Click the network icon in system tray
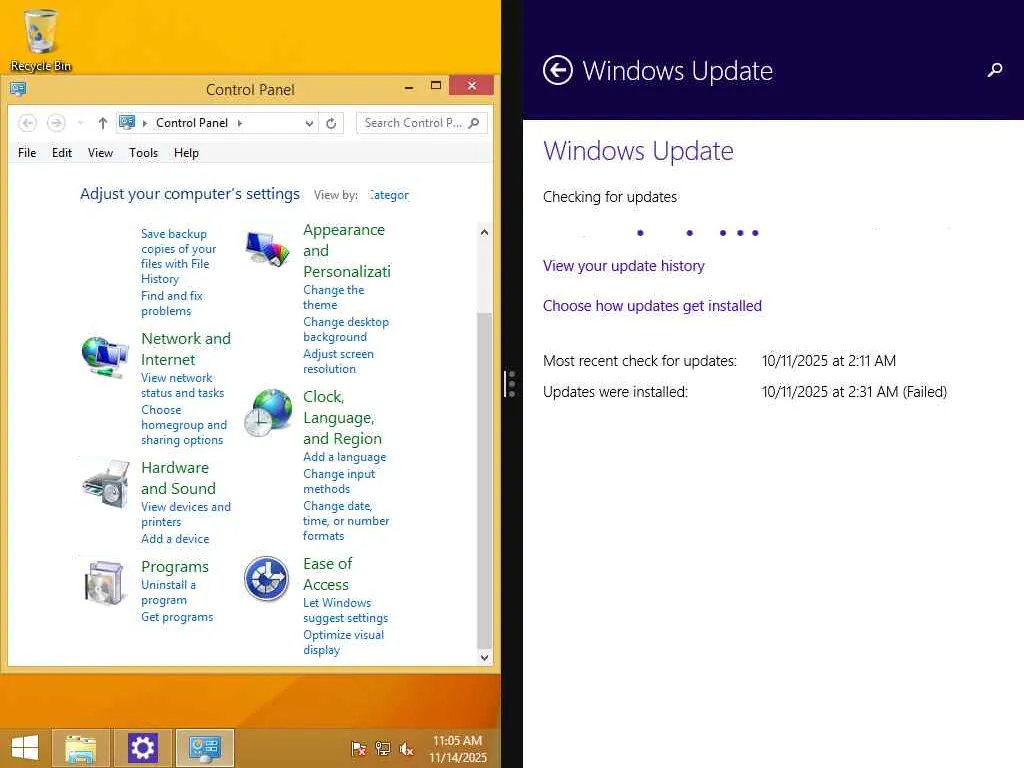Image resolution: width=1024 pixels, height=768 pixels. tap(383, 749)
